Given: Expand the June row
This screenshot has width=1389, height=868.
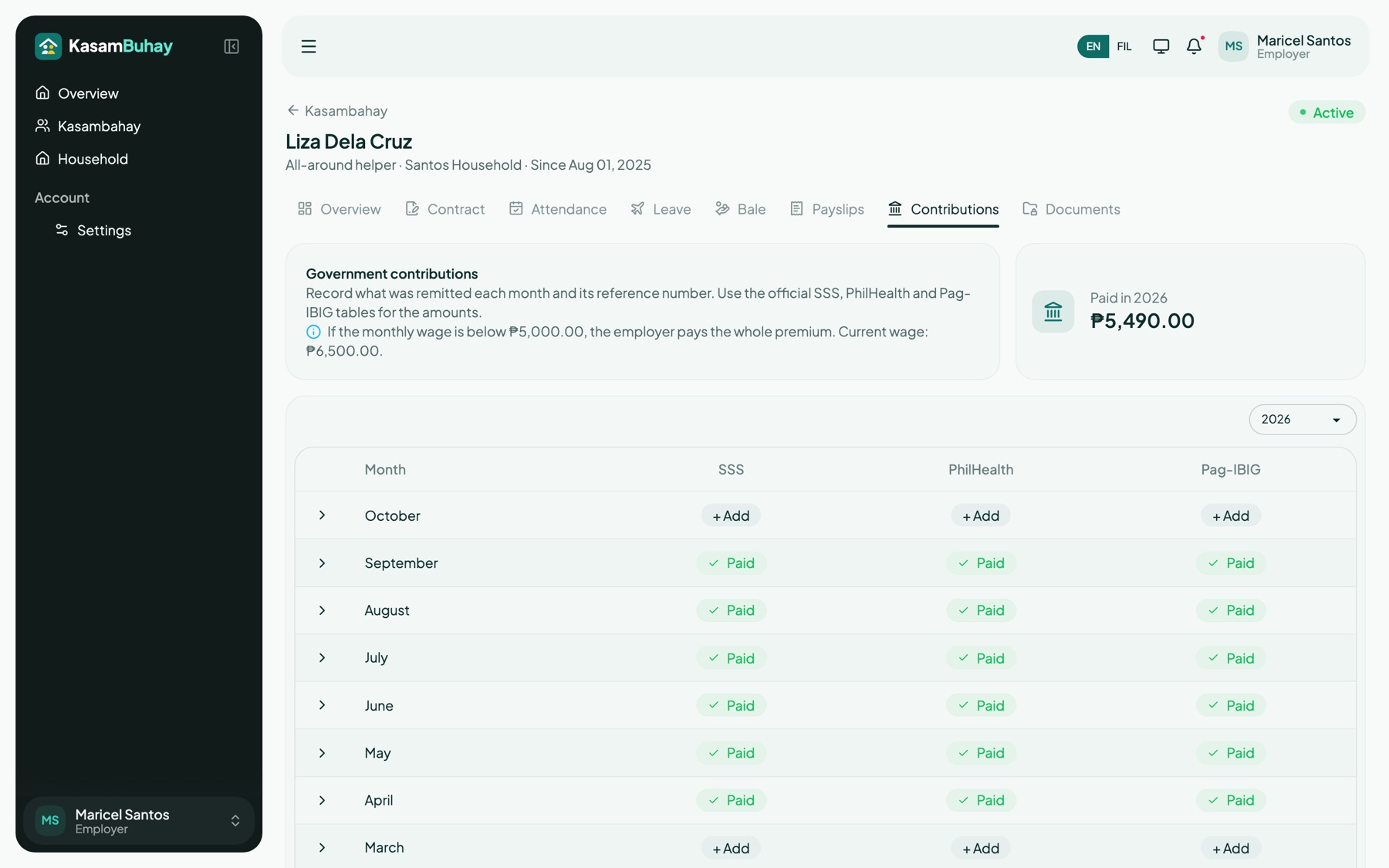Looking at the screenshot, I should pos(323,705).
